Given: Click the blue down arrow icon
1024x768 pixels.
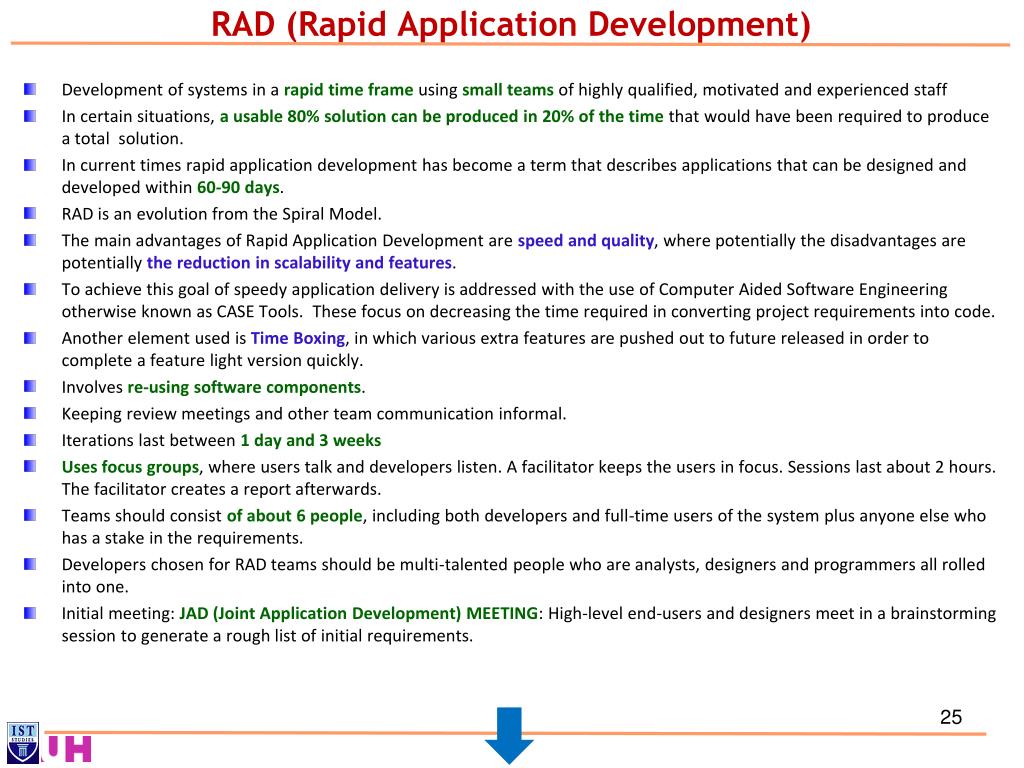Looking at the screenshot, I should click(x=509, y=735).
